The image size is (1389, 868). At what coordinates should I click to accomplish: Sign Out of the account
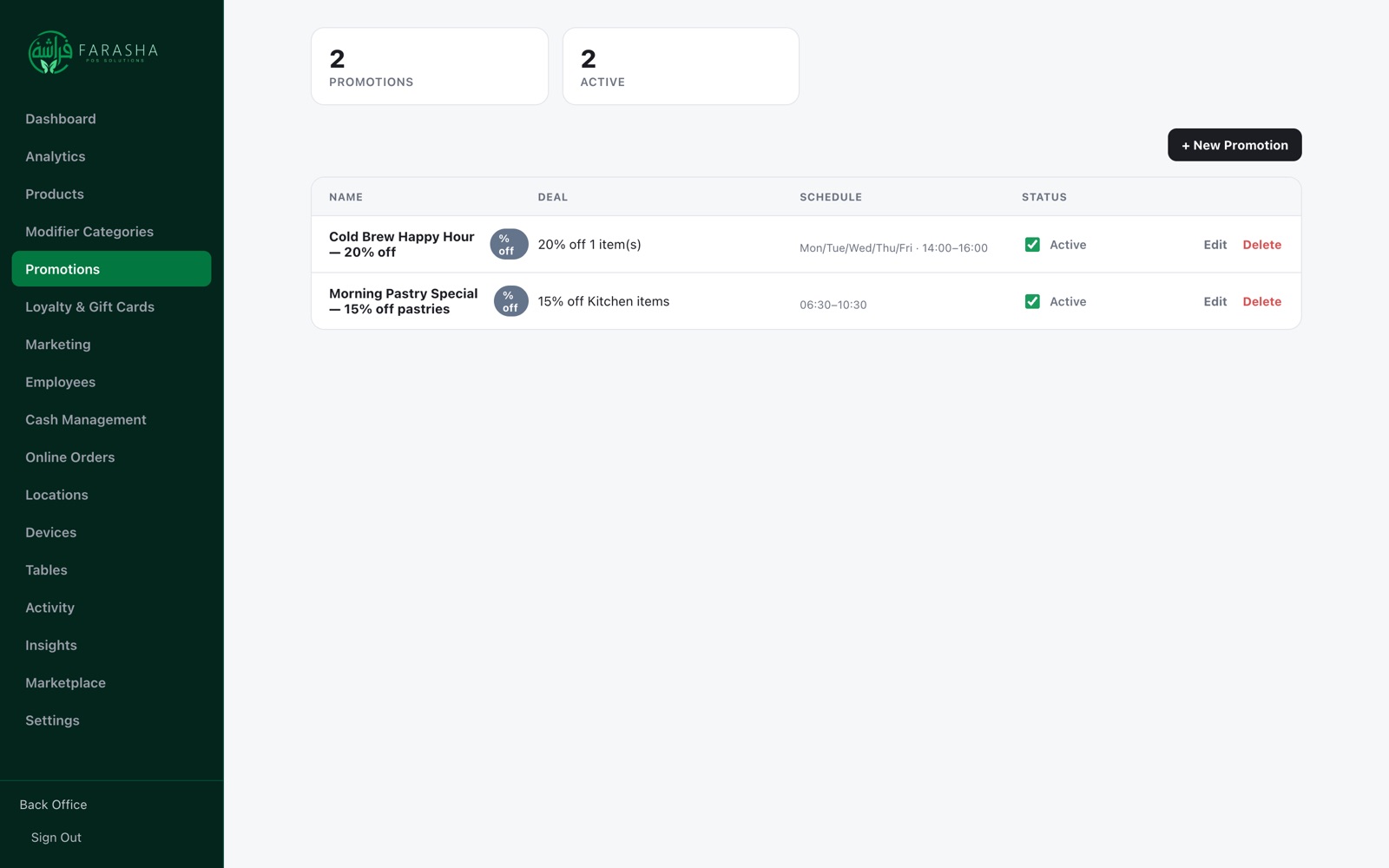(56, 838)
